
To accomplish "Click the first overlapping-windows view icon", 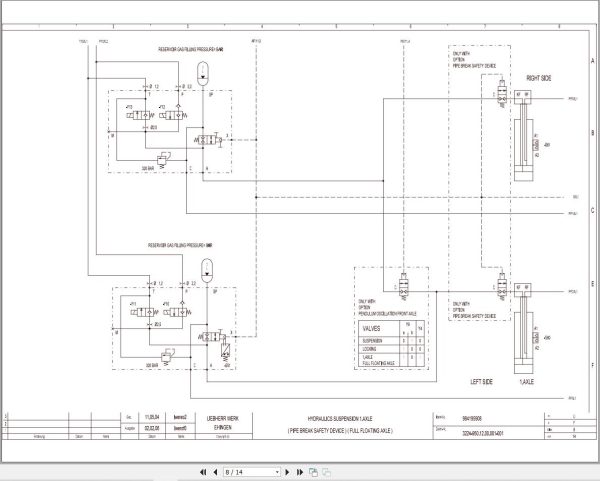I will click(313, 472).
